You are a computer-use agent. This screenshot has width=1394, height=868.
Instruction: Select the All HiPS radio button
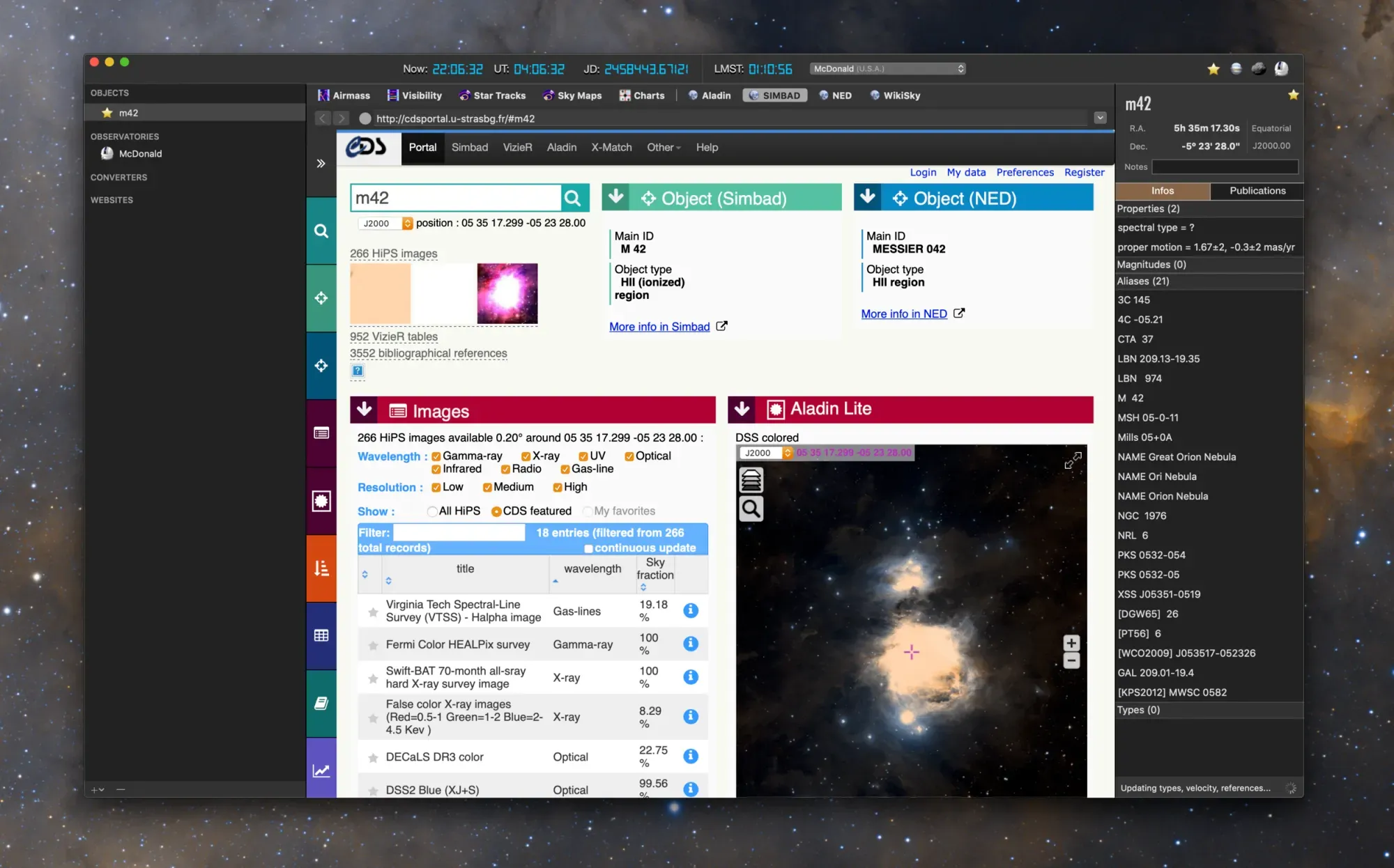click(432, 511)
